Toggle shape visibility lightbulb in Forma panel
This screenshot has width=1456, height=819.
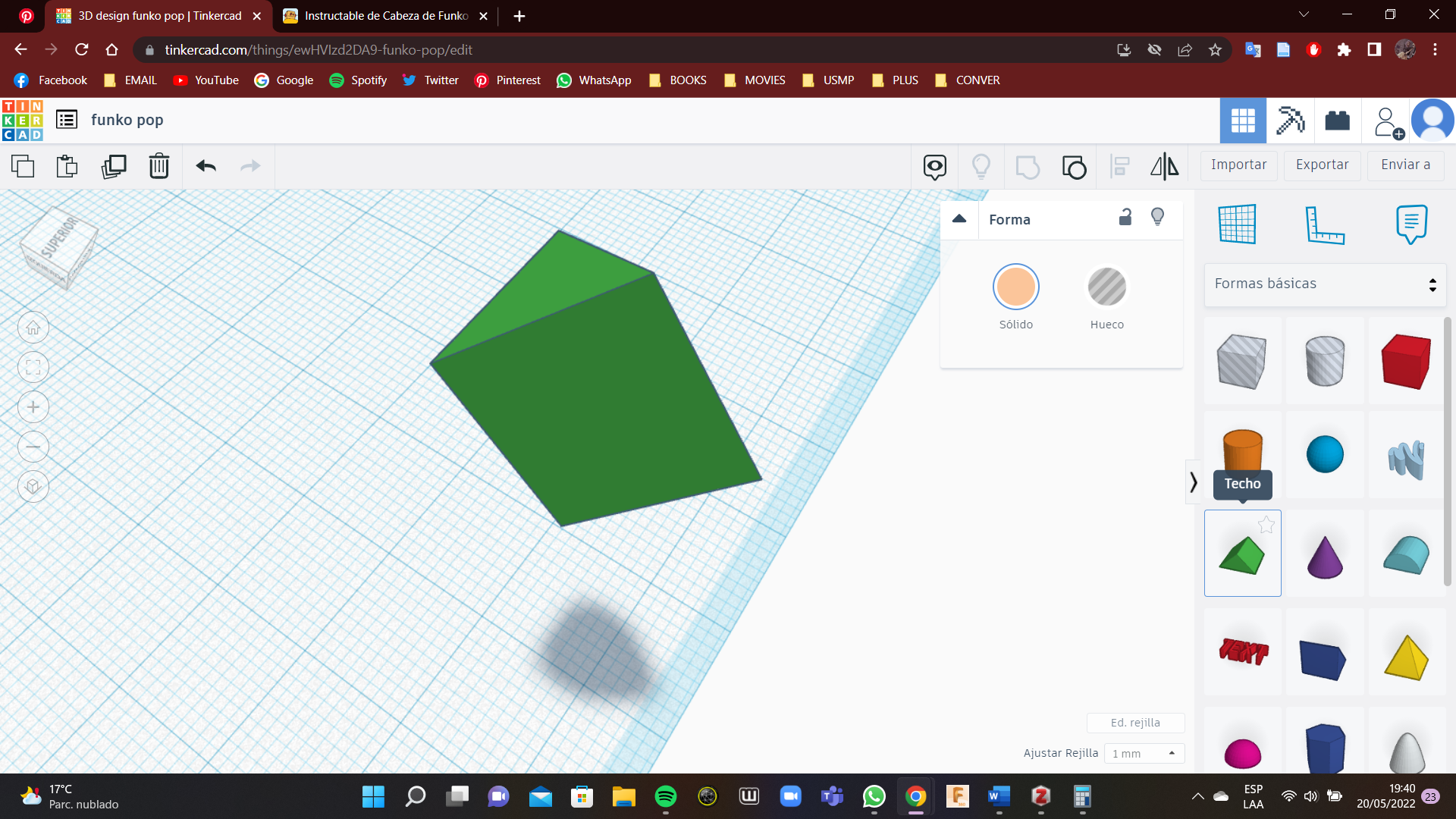click(1157, 218)
